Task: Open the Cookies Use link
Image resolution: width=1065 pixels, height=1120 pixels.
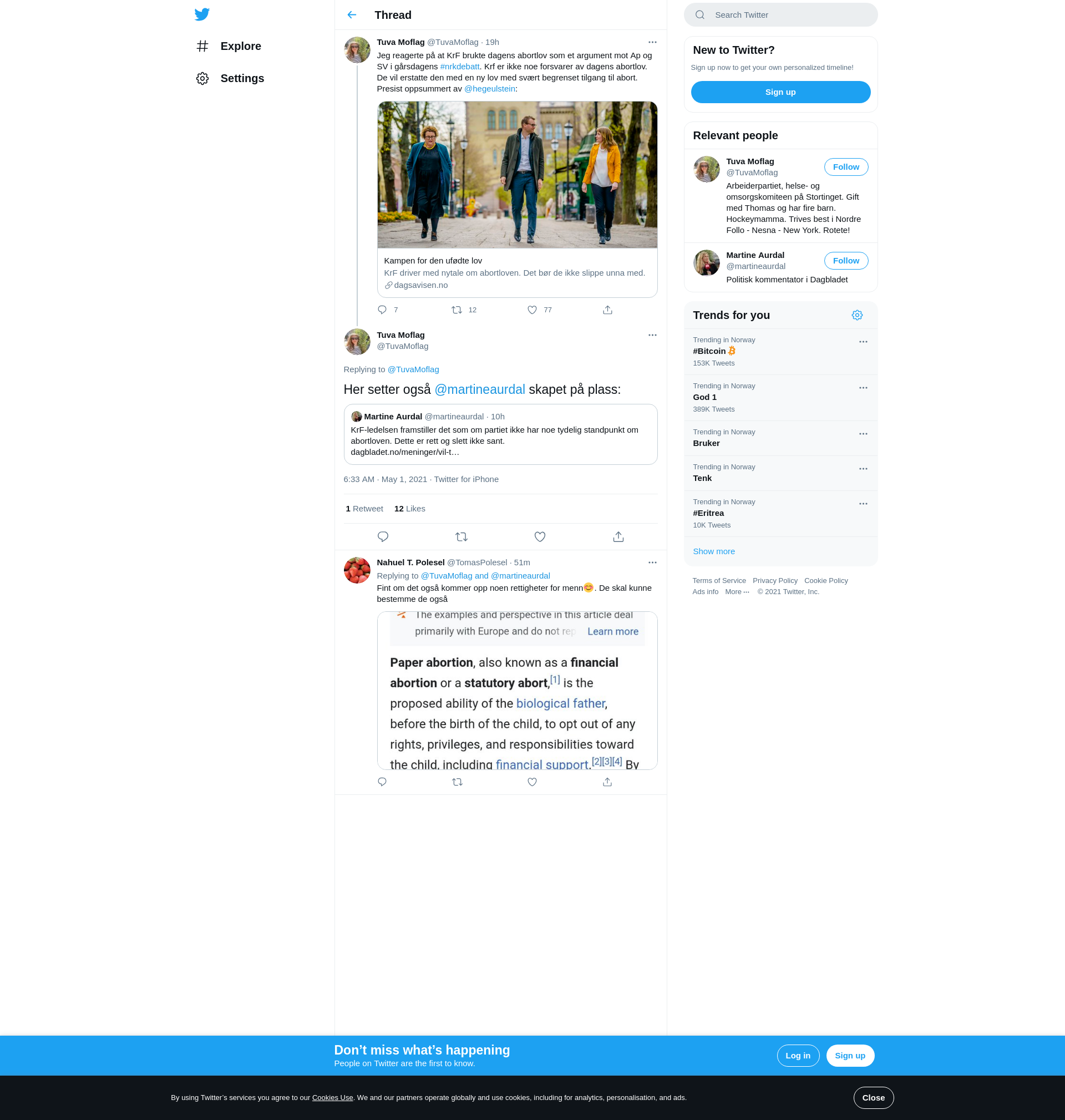Action: tap(332, 1097)
